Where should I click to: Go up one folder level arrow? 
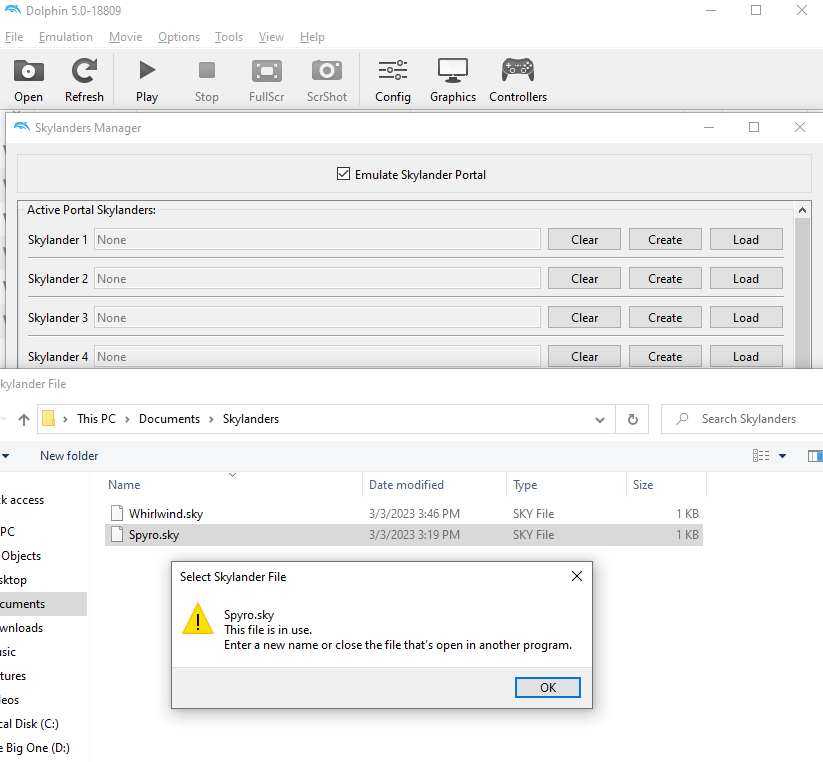click(x=24, y=419)
